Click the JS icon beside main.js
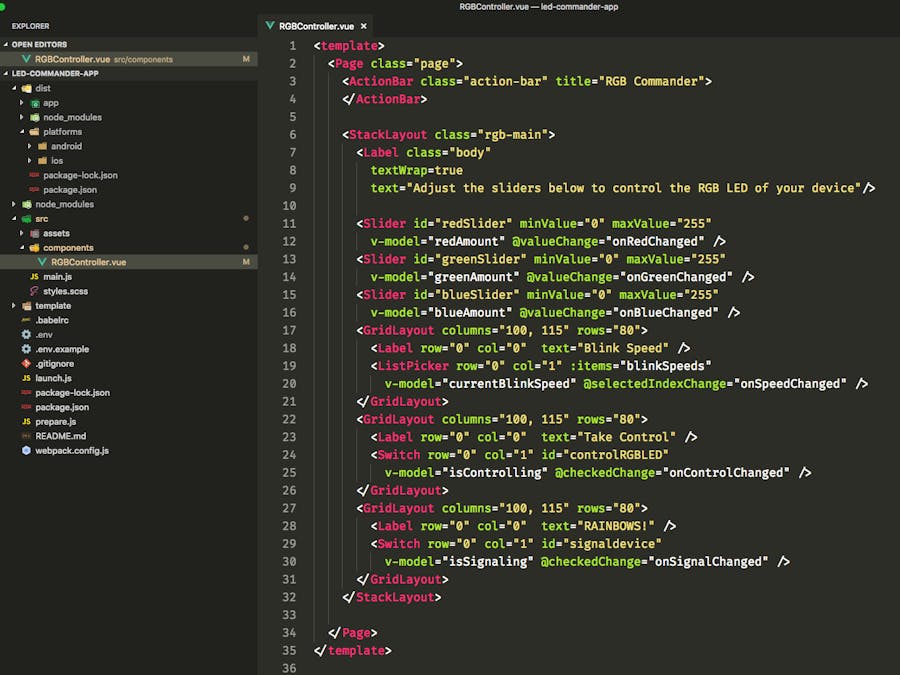The width and height of the screenshot is (900, 675). tap(33, 276)
